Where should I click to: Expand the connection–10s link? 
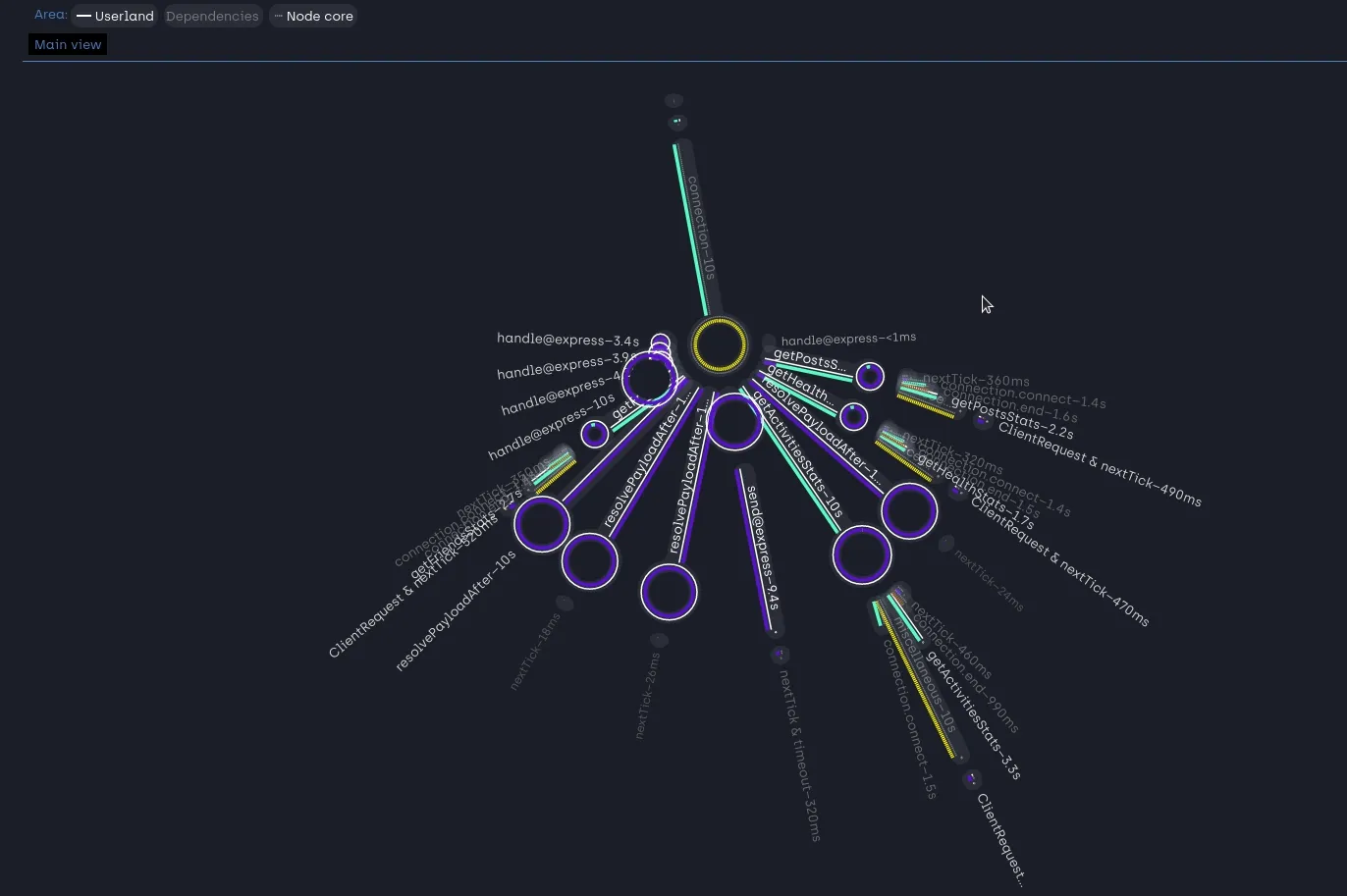click(x=700, y=228)
